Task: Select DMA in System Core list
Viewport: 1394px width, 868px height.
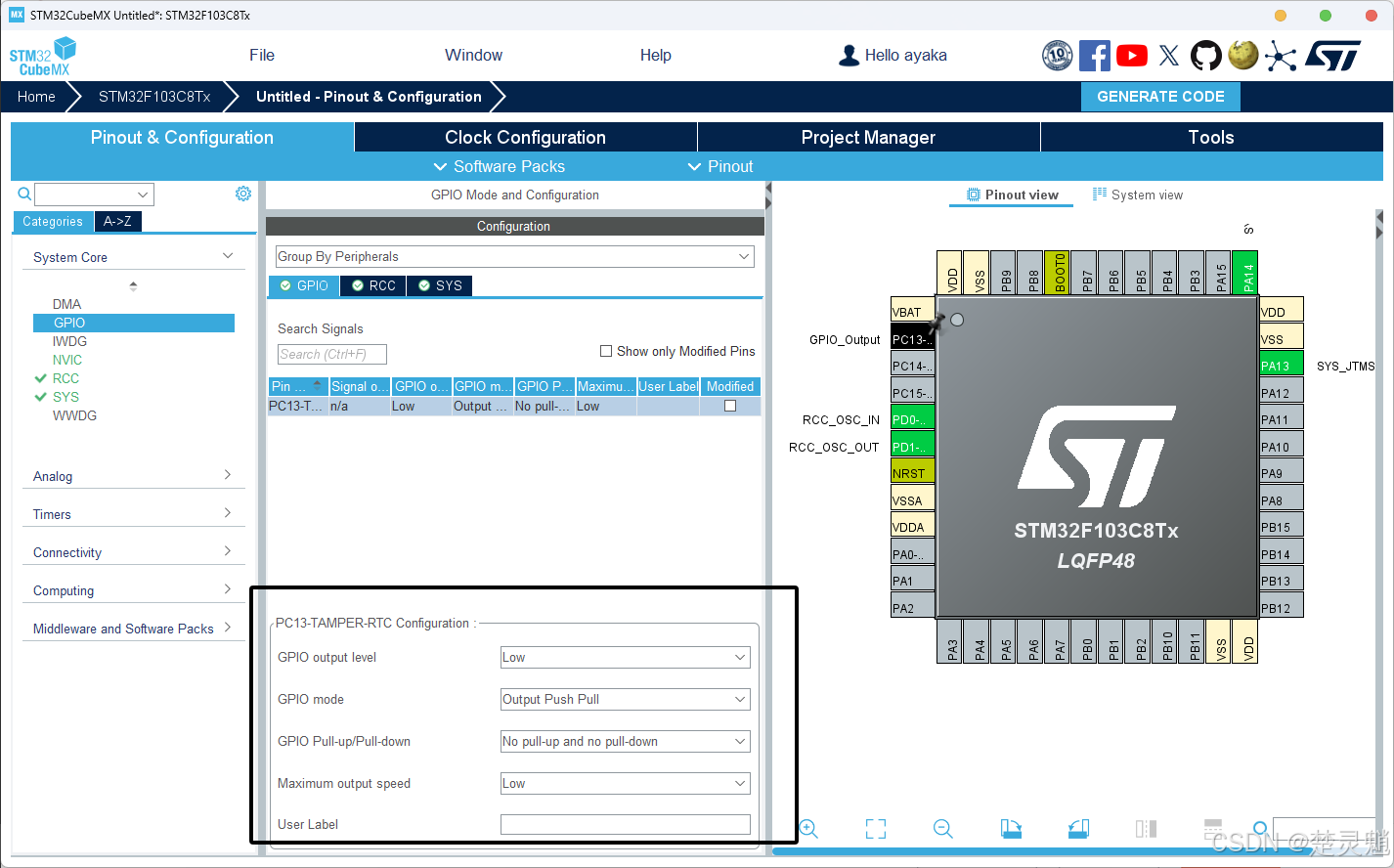Action: 67,304
